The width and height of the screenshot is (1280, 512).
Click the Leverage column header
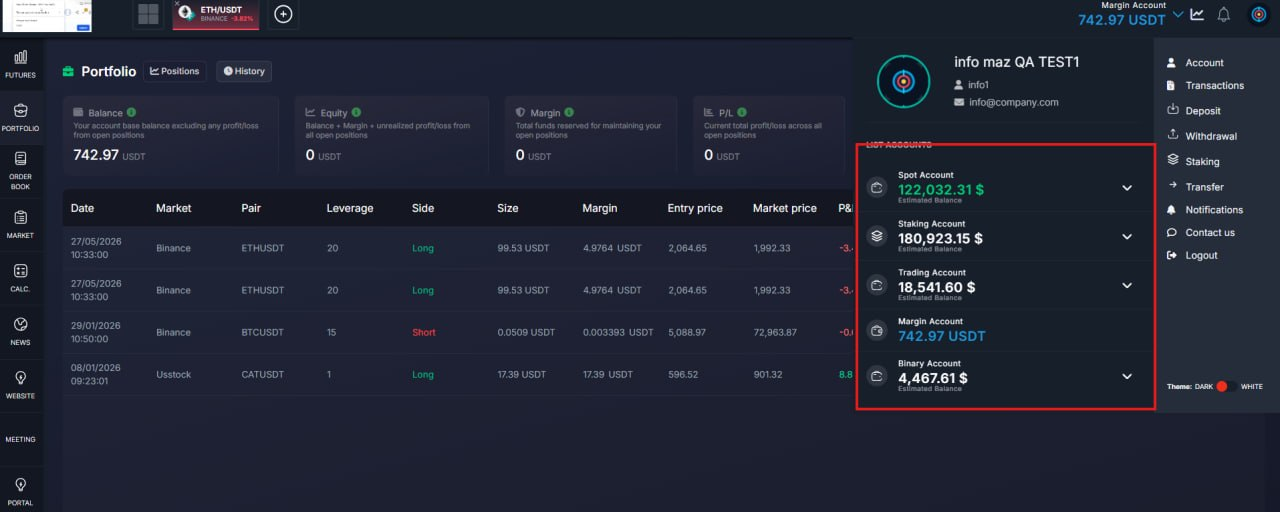350,208
